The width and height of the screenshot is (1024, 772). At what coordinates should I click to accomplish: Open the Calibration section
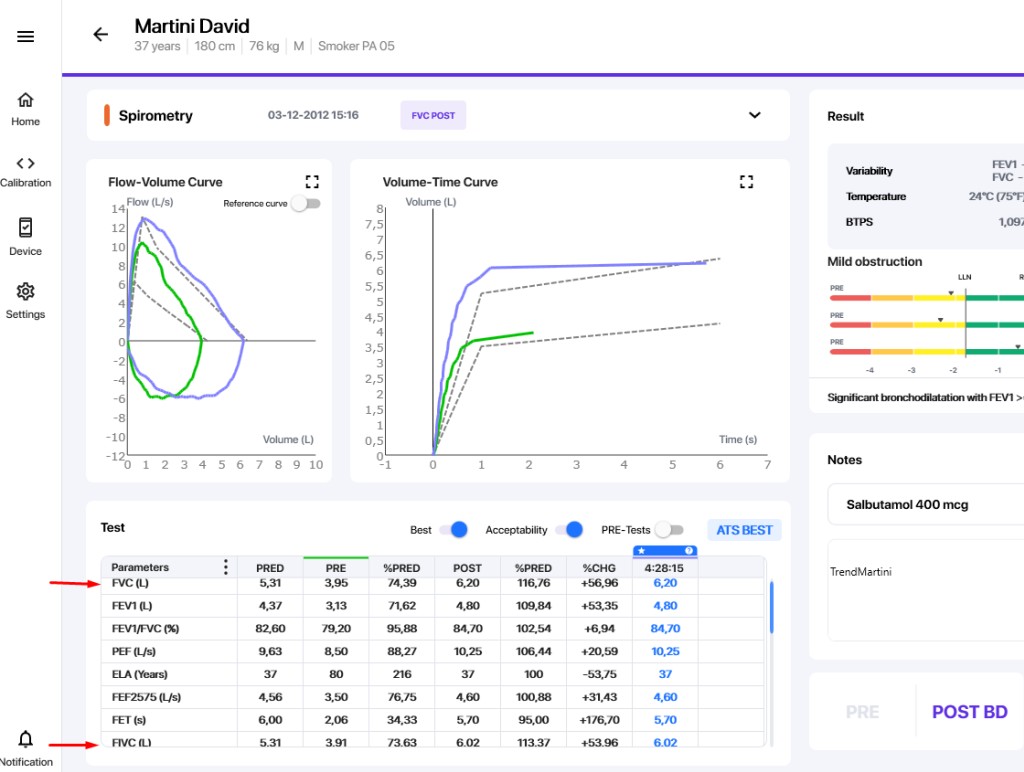26,171
